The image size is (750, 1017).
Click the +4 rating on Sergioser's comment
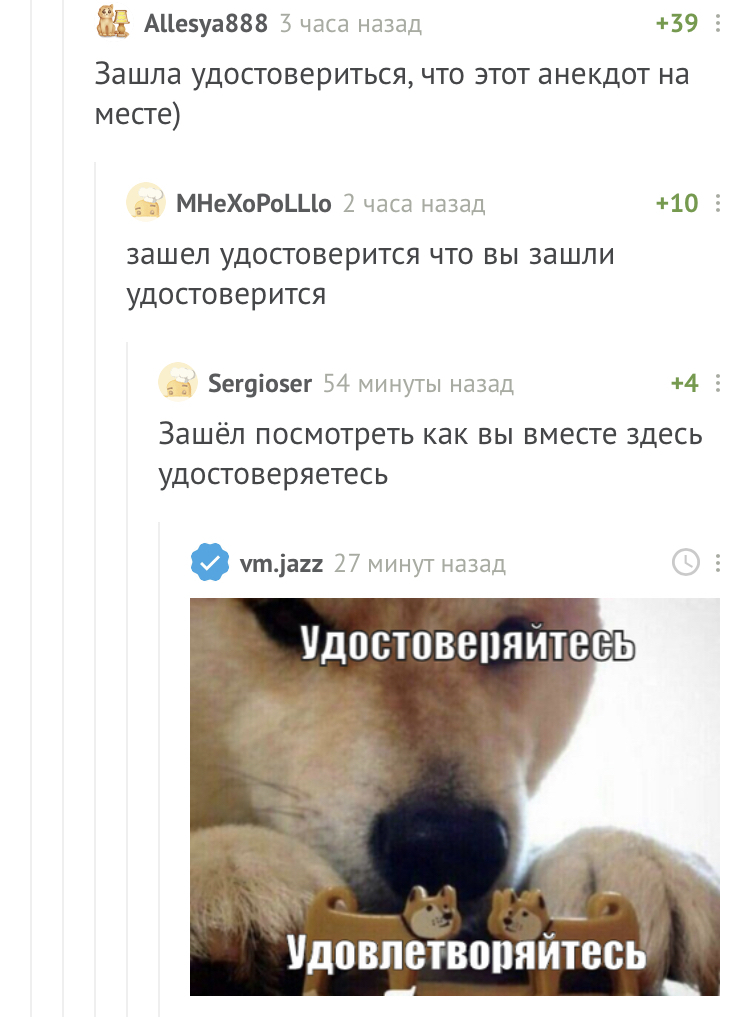684,383
